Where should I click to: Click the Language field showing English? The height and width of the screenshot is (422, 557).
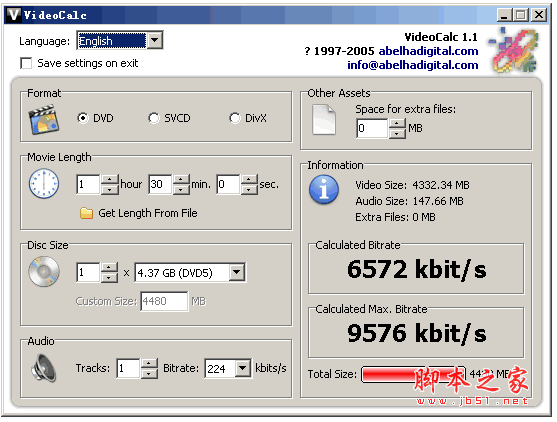point(112,40)
